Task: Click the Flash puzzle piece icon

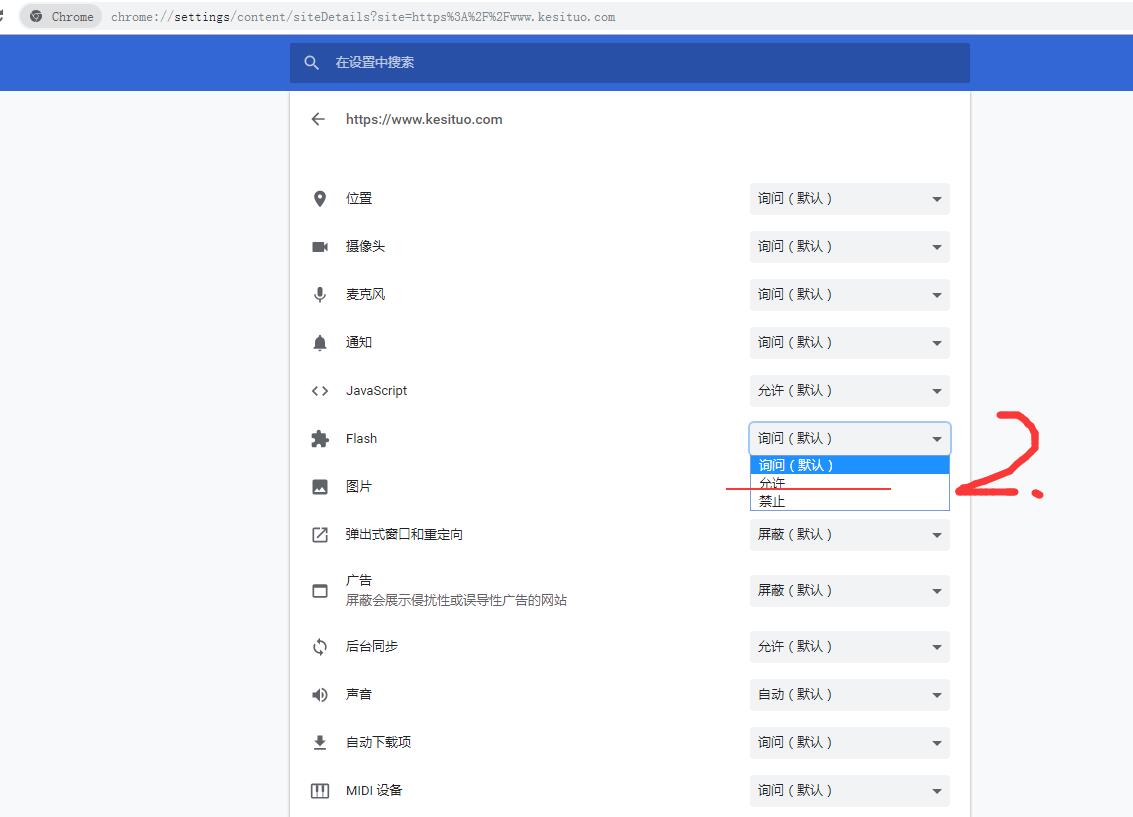Action: [x=320, y=439]
